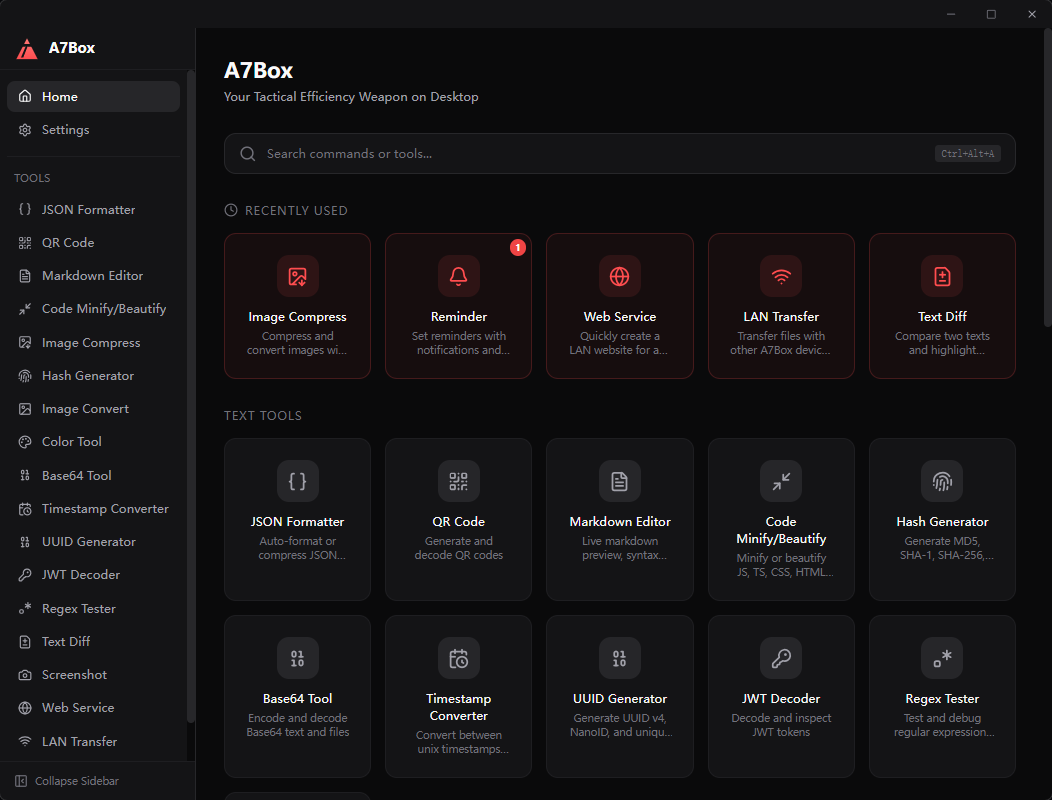
Task: Click the Home house icon in sidebar
Action: (x=25, y=96)
